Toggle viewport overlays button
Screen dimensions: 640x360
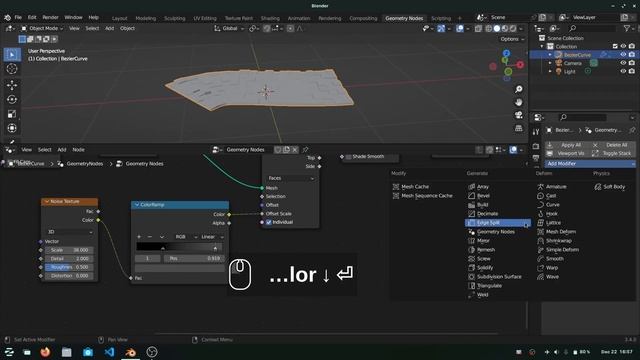(460, 29)
